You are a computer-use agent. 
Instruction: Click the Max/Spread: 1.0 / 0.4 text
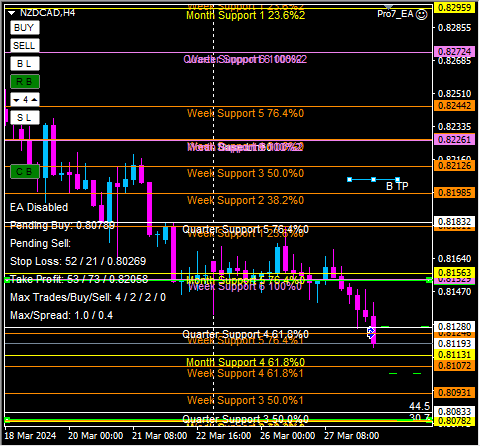click(61, 315)
